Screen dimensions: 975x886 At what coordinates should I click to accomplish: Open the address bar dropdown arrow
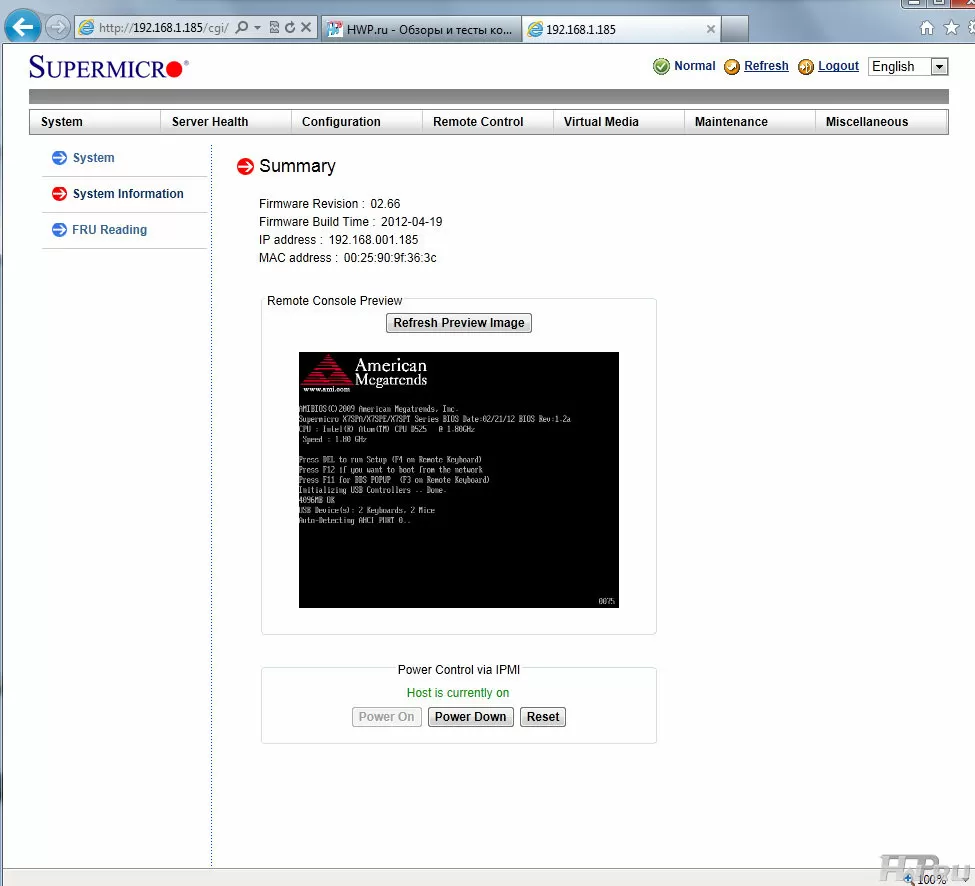click(x=257, y=27)
